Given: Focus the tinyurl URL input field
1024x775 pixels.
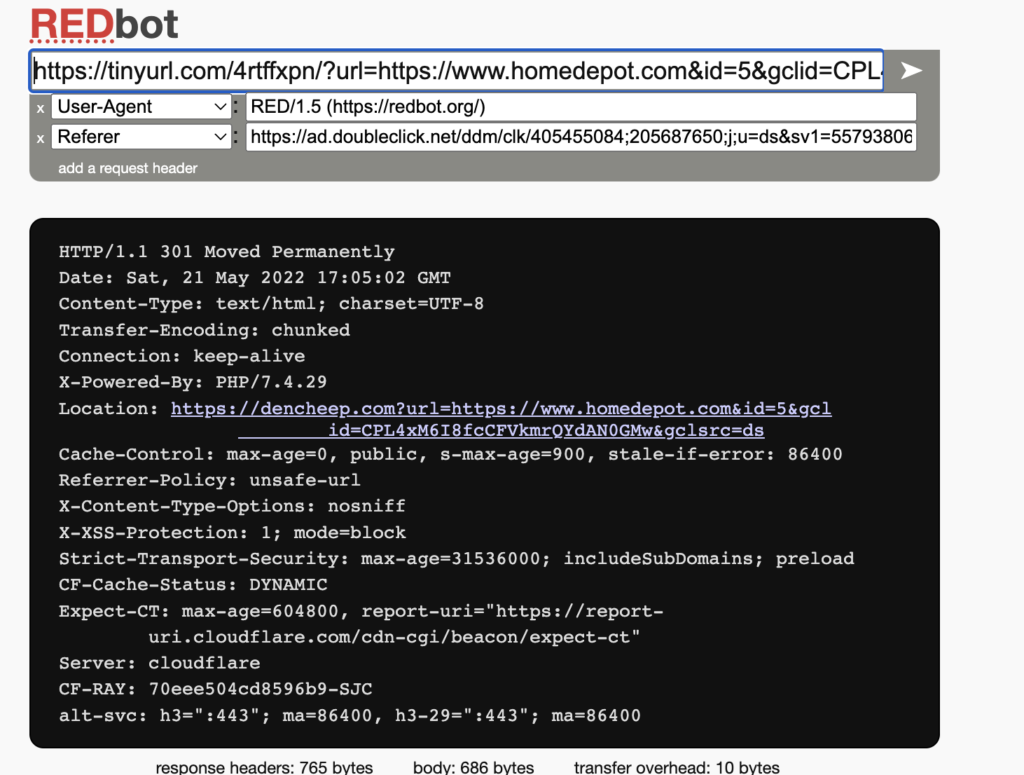Looking at the screenshot, I should (456, 71).
